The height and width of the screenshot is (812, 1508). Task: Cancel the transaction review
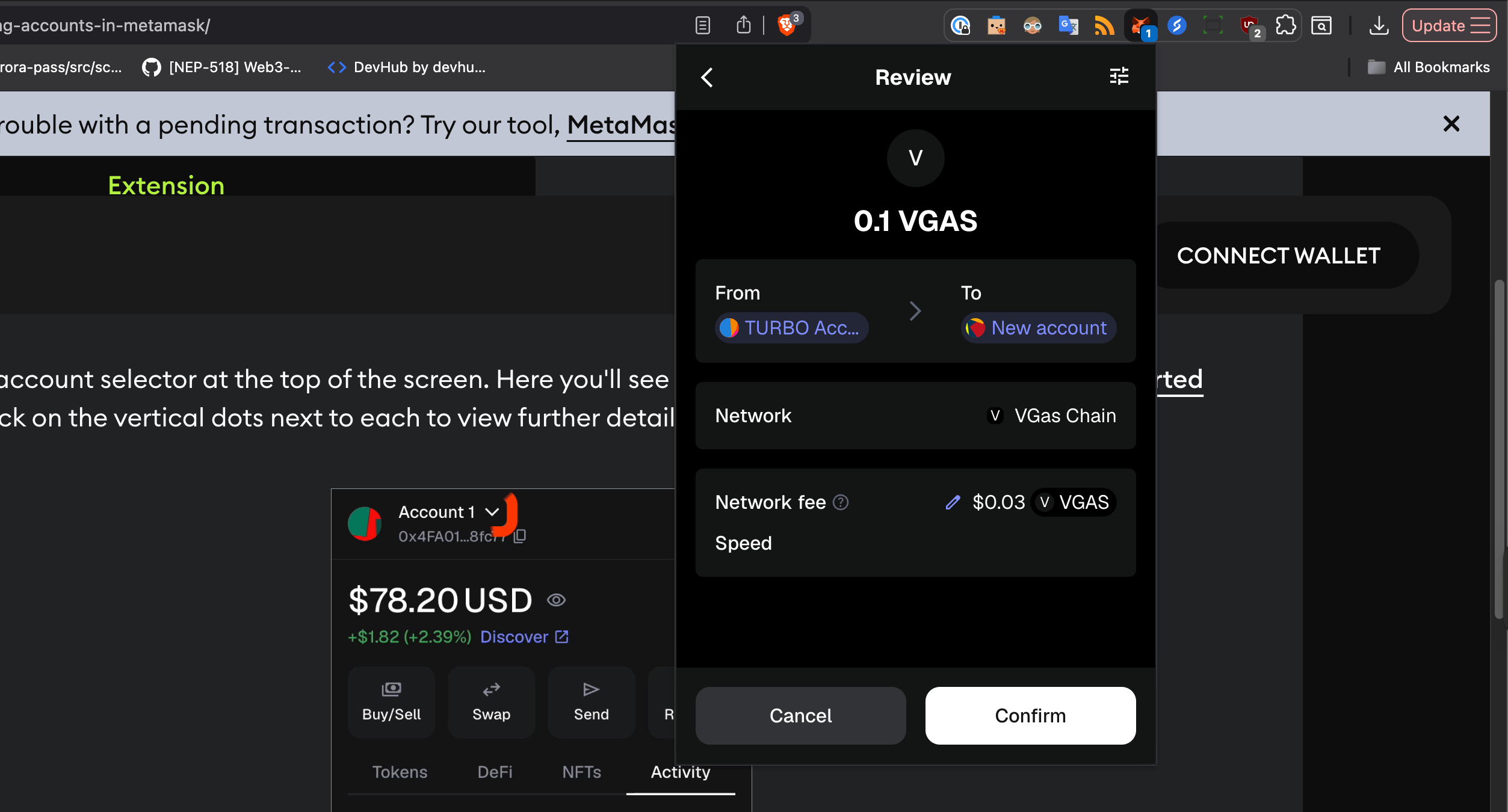coord(801,716)
